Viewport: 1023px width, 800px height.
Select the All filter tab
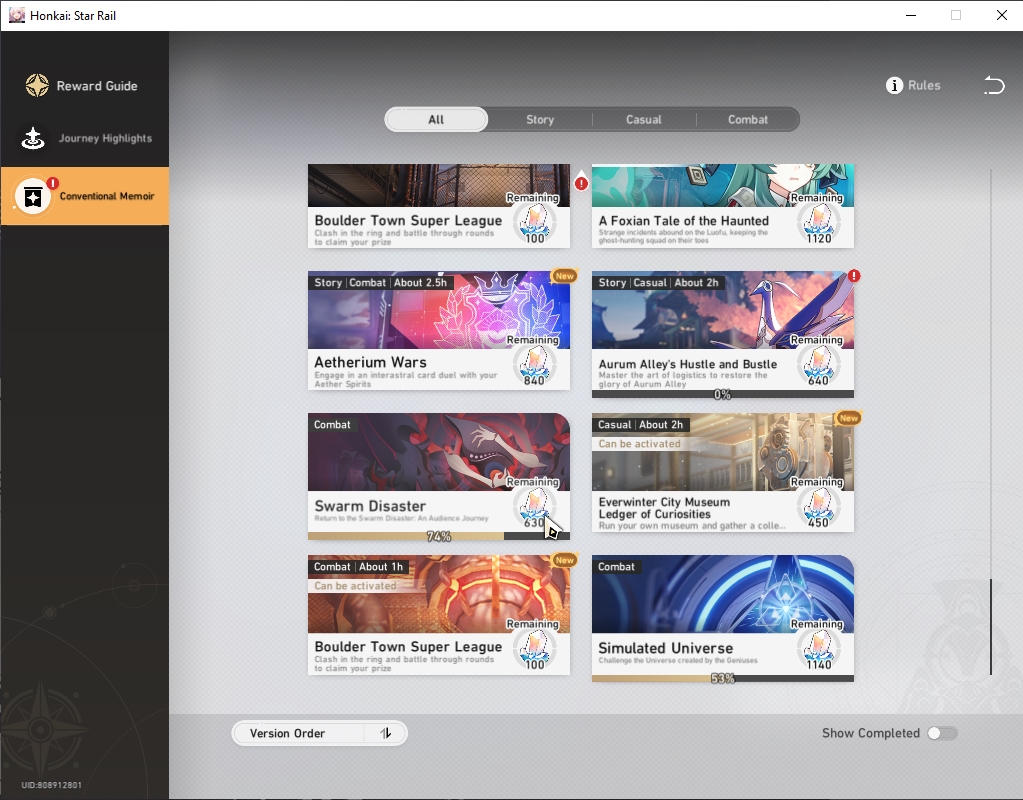tap(436, 119)
